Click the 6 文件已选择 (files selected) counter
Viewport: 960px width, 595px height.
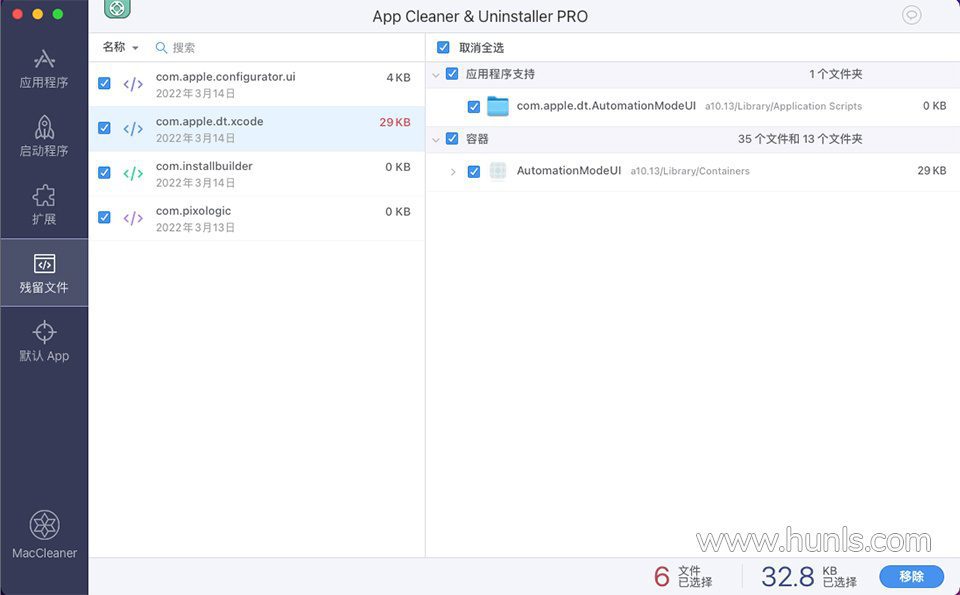683,577
